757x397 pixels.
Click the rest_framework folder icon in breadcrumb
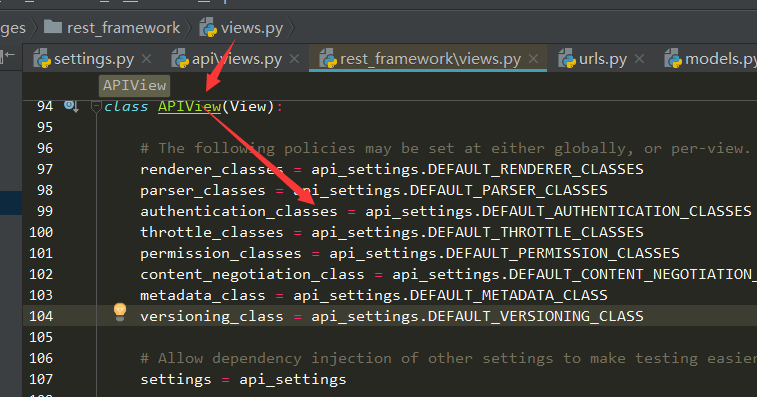click(x=53, y=27)
